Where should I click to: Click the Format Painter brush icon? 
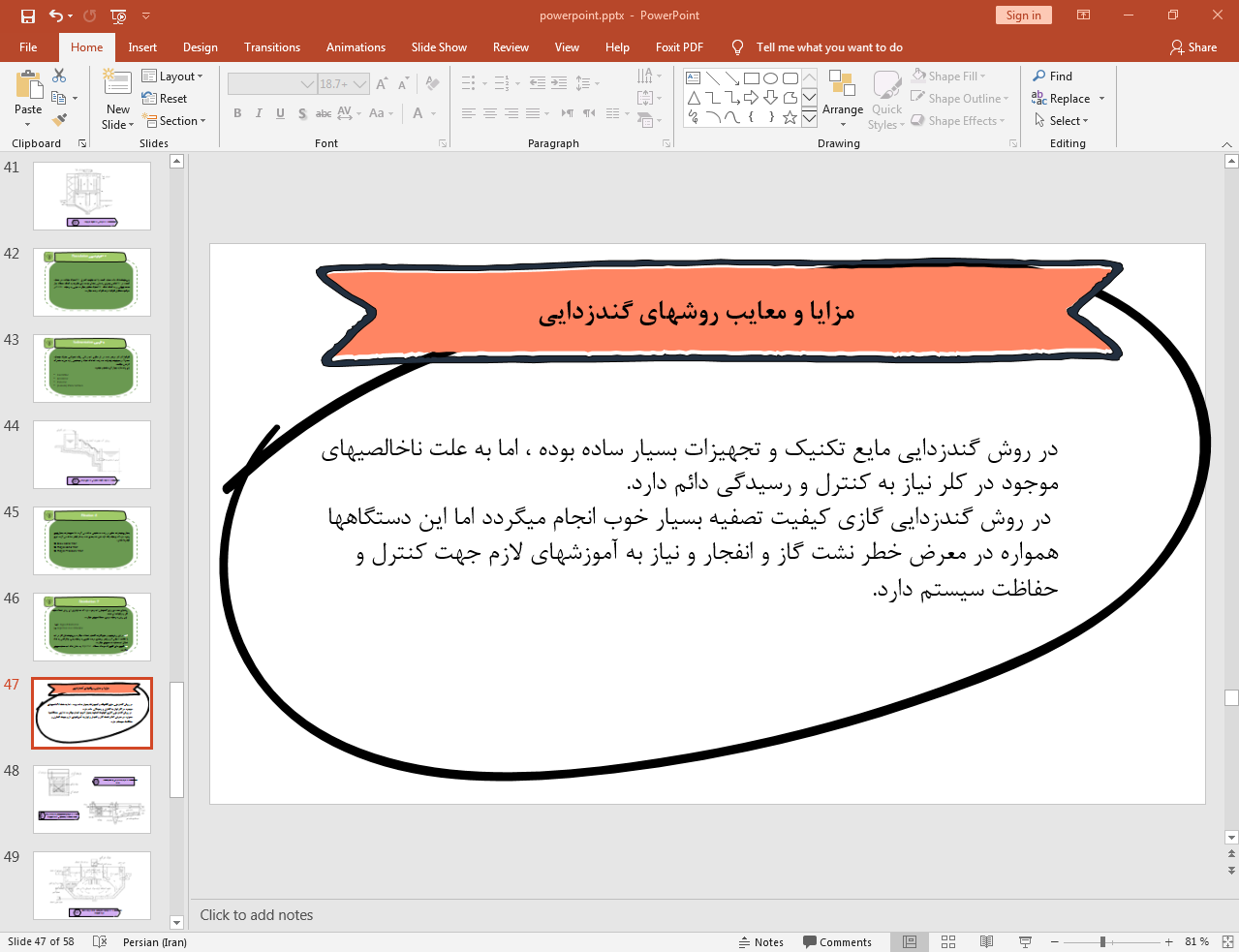tap(59, 120)
